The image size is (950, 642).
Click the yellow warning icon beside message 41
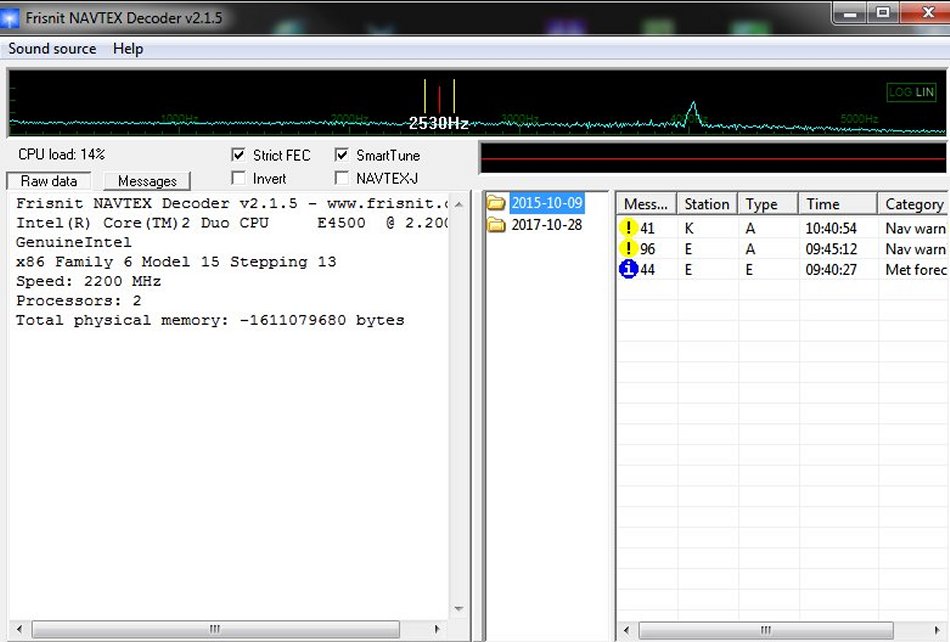click(628, 228)
